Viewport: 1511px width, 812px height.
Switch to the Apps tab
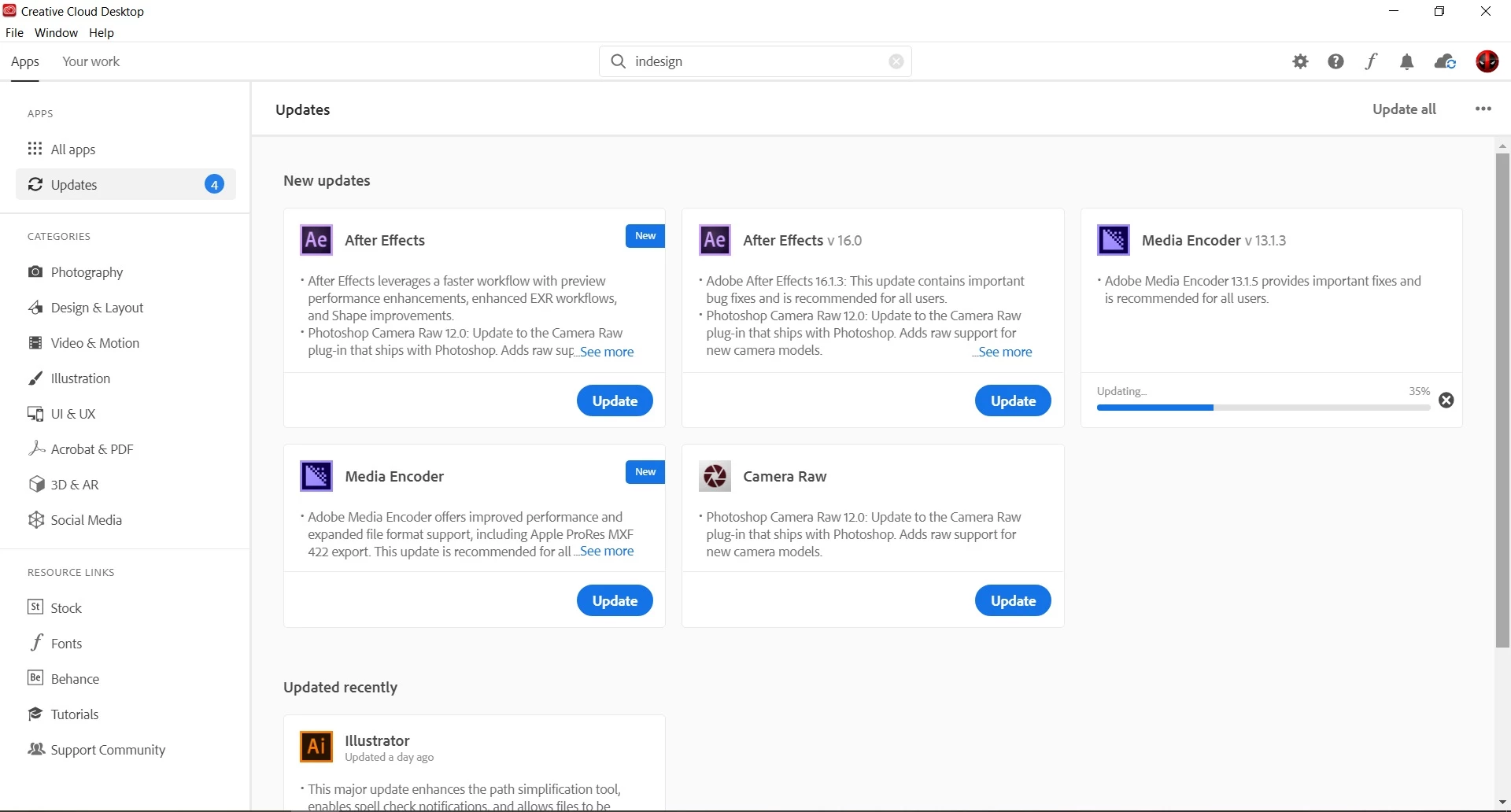[25, 61]
